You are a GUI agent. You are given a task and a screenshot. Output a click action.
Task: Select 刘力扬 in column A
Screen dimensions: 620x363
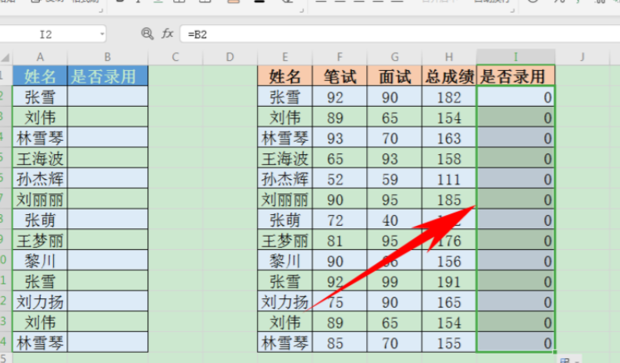pos(40,302)
